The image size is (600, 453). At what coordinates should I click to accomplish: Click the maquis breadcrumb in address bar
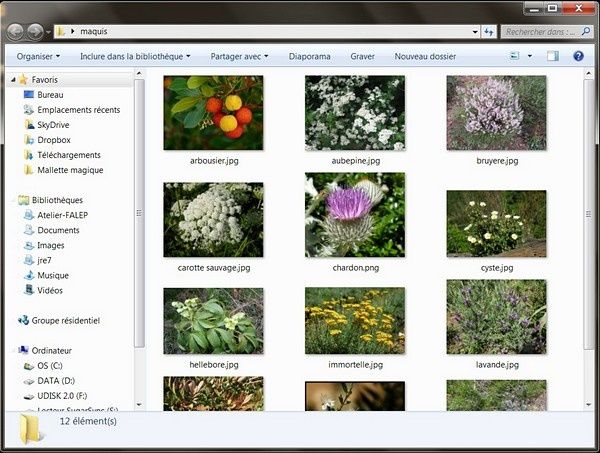point(94,31)
